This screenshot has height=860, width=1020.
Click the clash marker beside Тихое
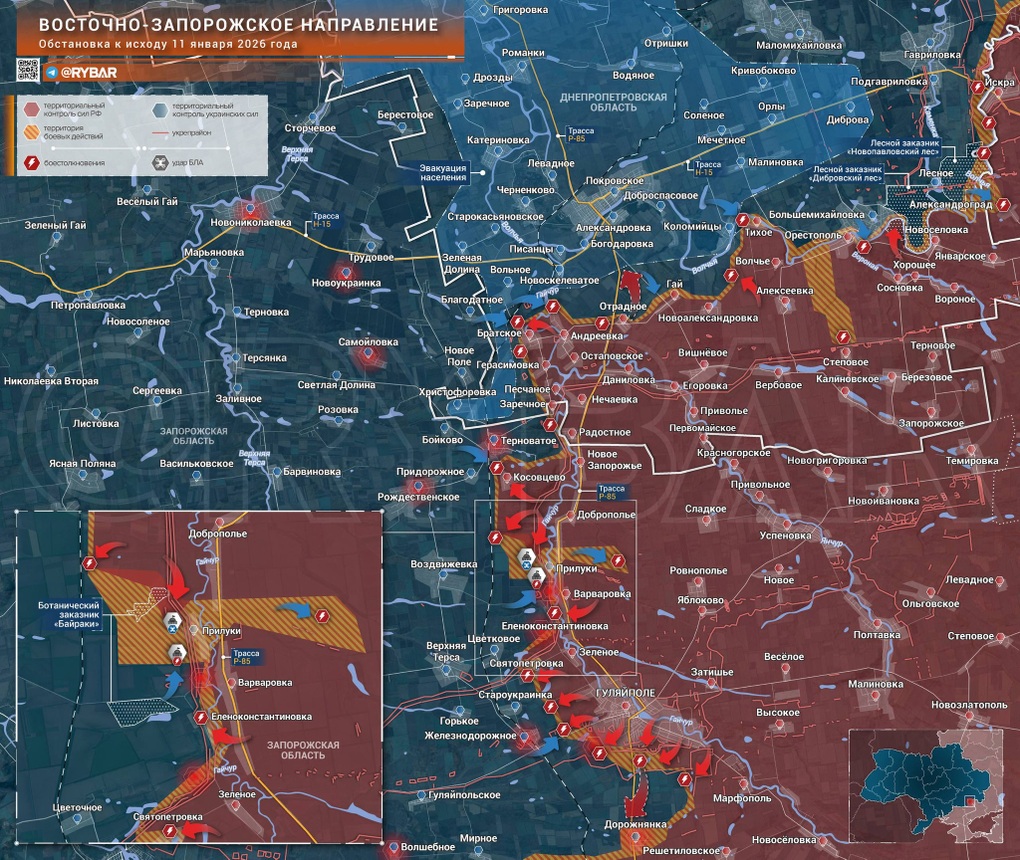click(x=742, y=220)
